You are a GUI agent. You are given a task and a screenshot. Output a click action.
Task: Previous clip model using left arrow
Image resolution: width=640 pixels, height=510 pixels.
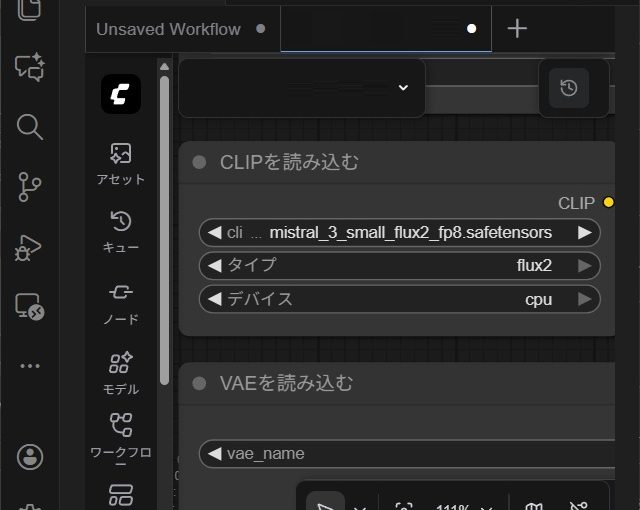coord(215,233)
